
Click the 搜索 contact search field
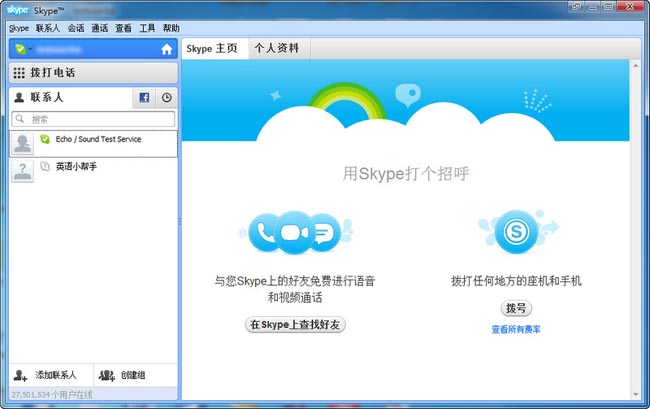click(x=93, y=118)
